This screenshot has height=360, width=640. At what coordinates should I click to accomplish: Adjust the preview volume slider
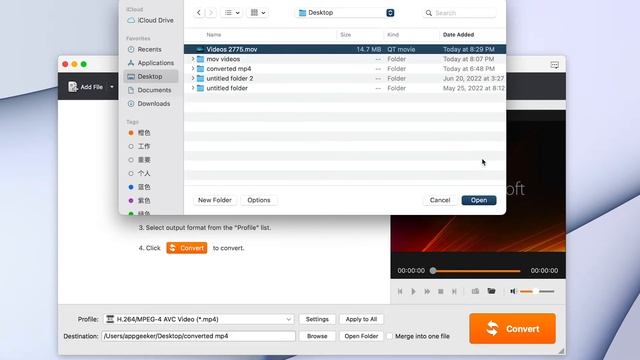pos(537,291)
